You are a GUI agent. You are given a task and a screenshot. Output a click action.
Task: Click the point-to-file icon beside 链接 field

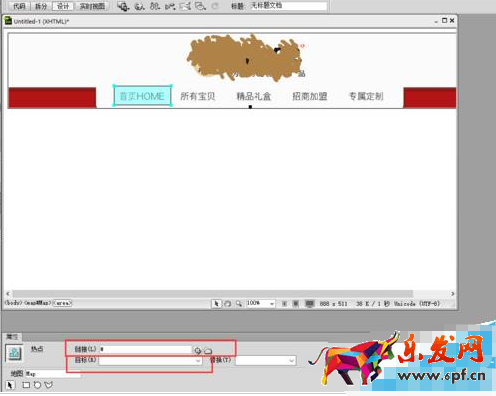tap(198, 350)
